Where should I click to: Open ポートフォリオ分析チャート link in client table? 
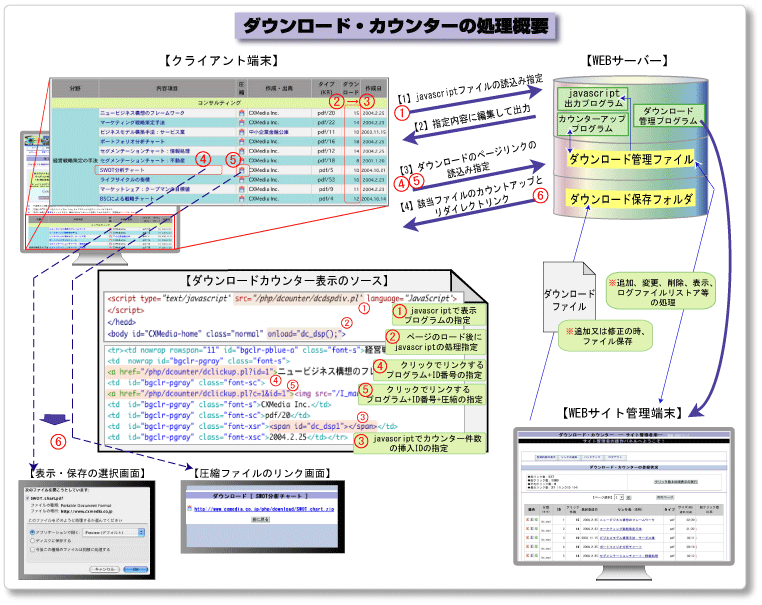click(132, 141)
